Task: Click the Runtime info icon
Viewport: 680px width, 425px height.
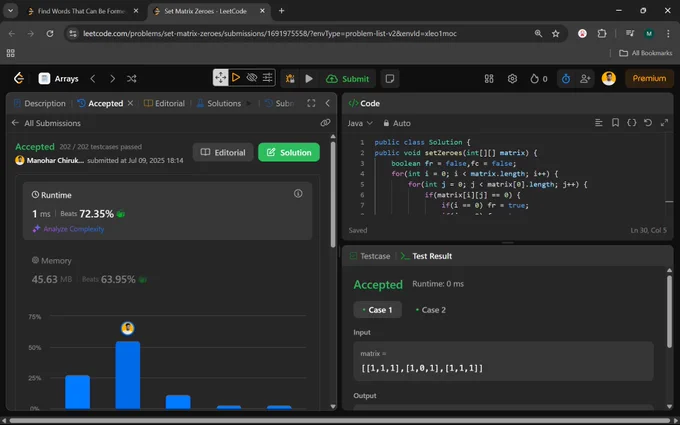Action: pos(298,193)
